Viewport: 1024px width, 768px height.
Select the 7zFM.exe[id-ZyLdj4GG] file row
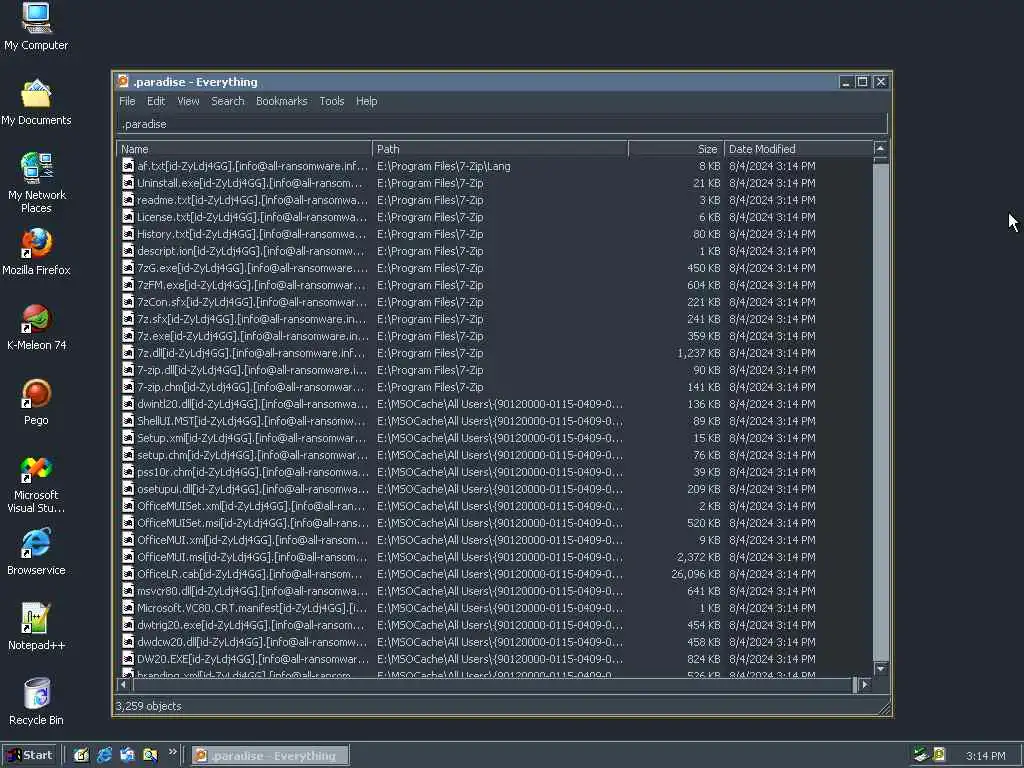495,285
